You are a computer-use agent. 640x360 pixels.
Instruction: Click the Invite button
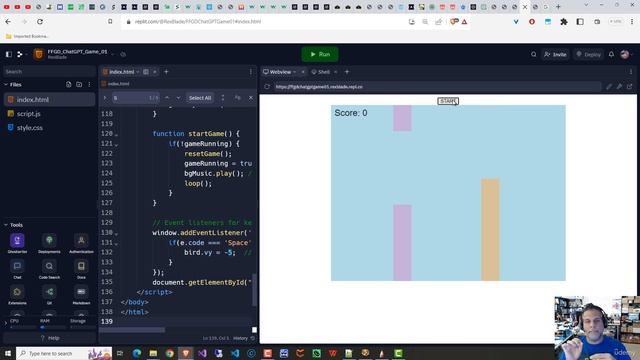click(556, 54)
